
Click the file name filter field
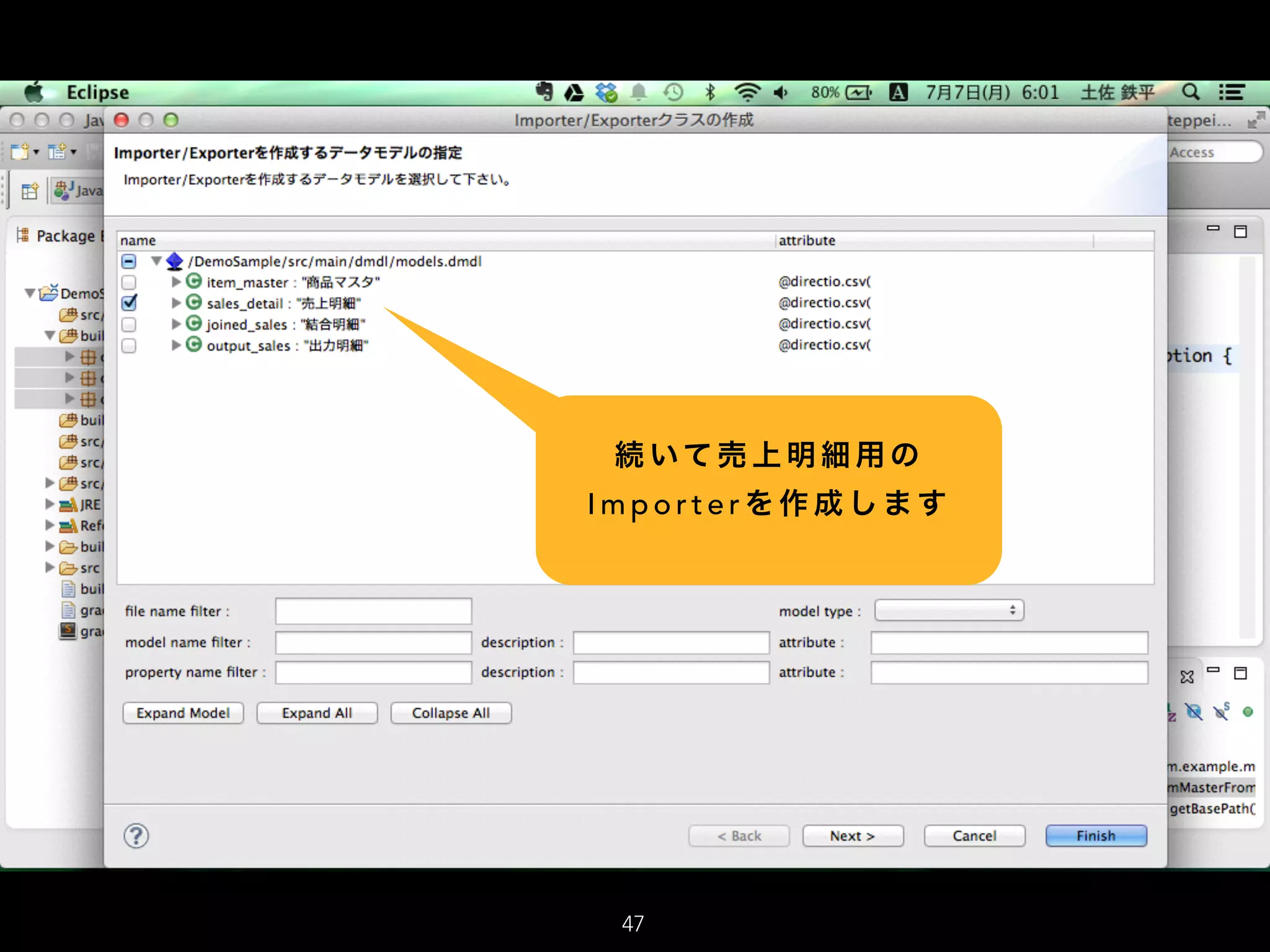[373, 611]
